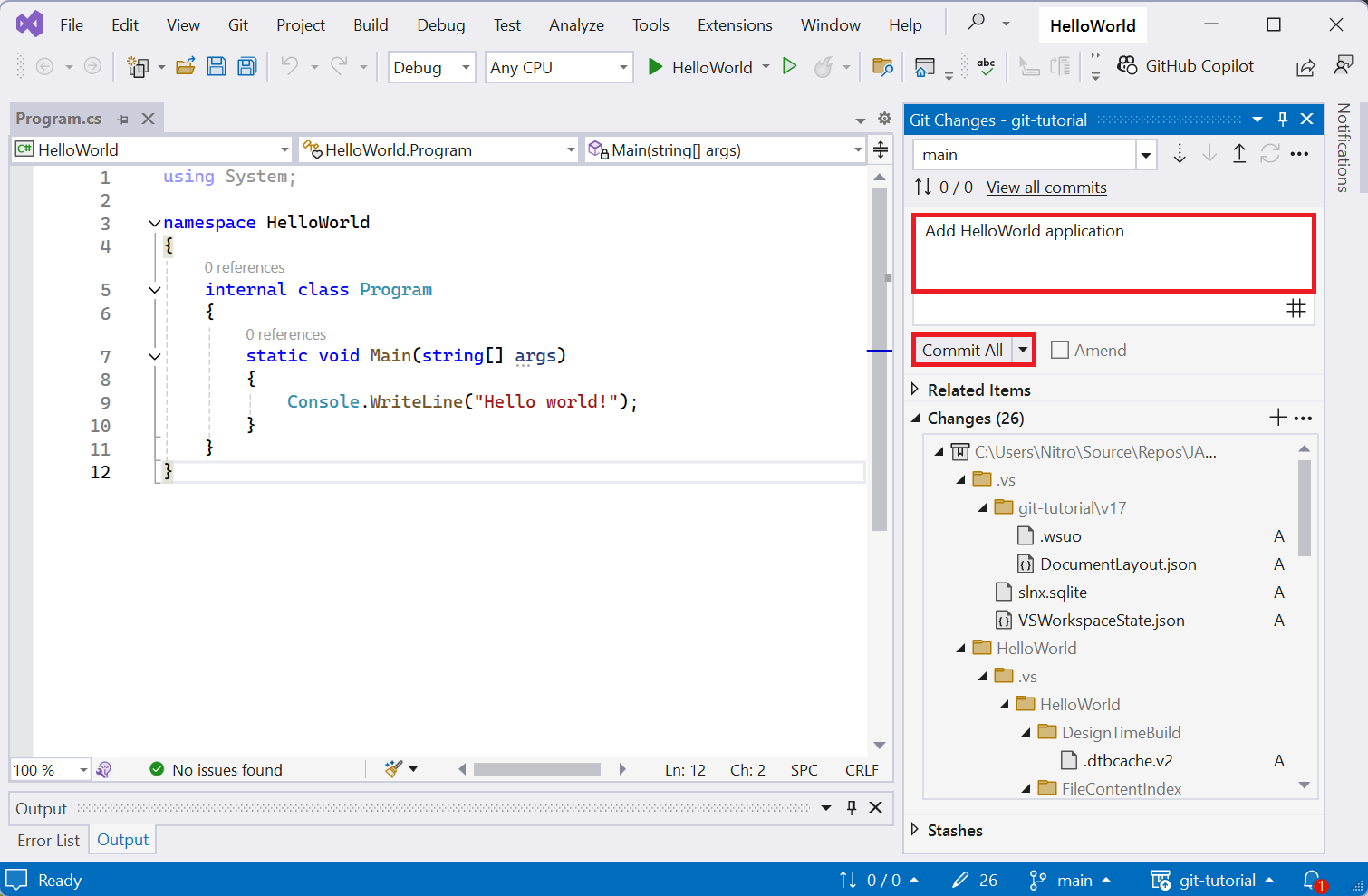This screenshot has width=1368, height=896.
Task: Open the Build menu
Action: tap(370, 25)
